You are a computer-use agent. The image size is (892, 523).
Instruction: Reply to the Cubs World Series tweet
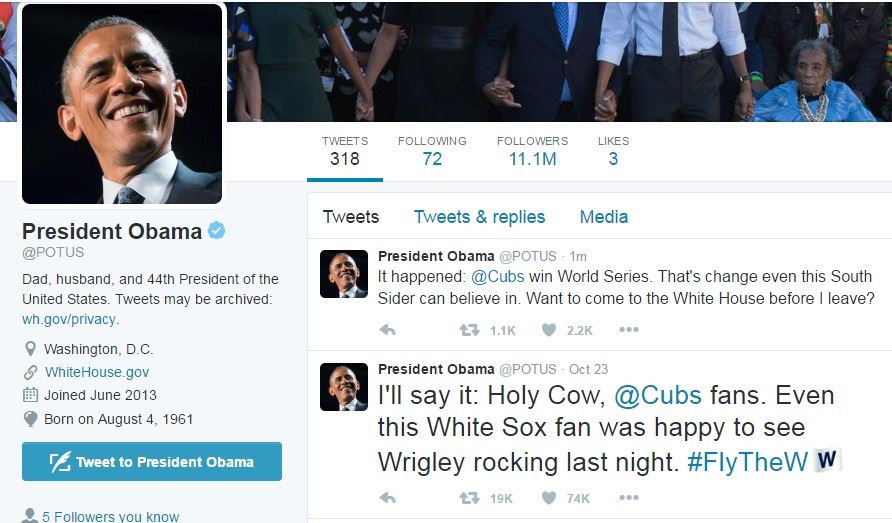388,330
